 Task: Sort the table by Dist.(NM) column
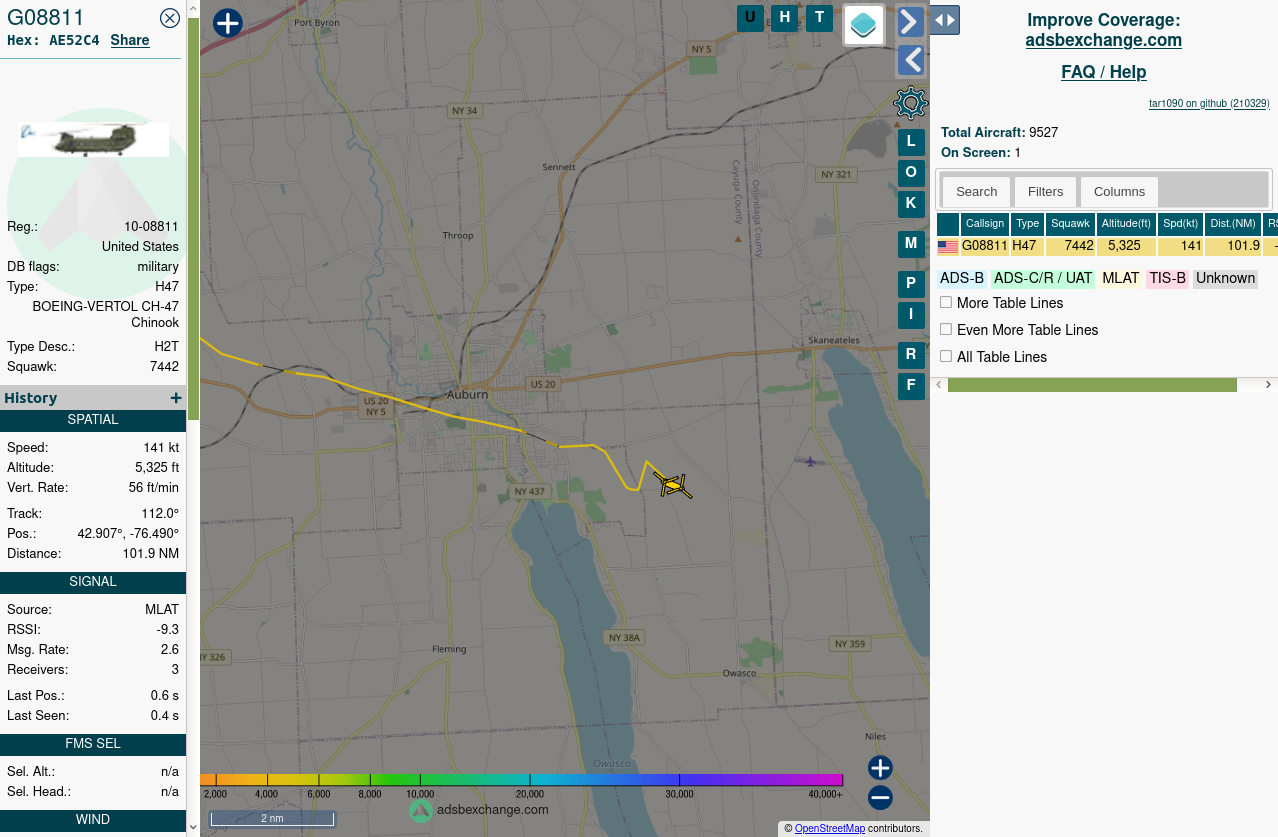pyautogui.click(x=1232, y=224)
